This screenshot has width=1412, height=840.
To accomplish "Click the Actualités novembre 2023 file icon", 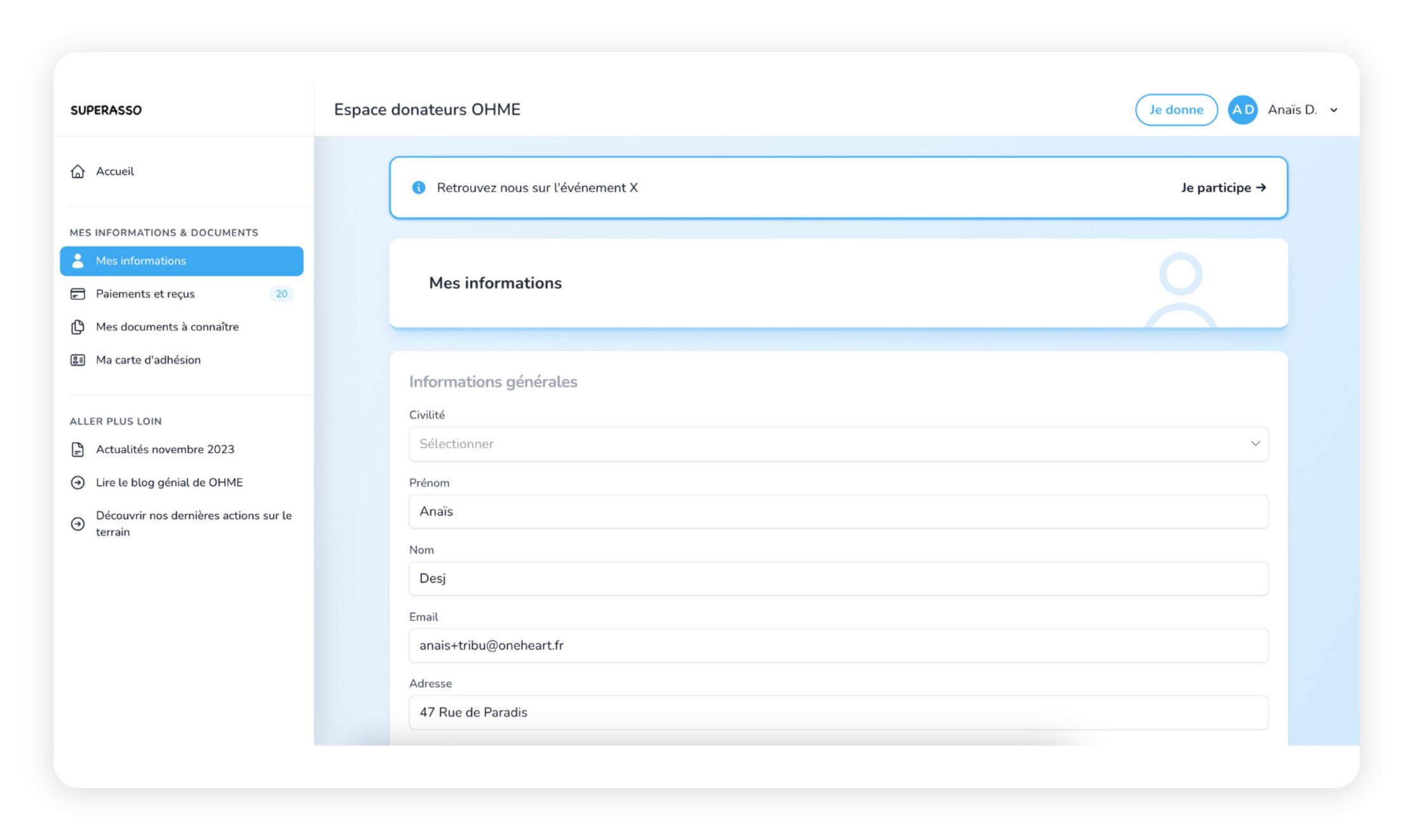I will click(78, 450).
